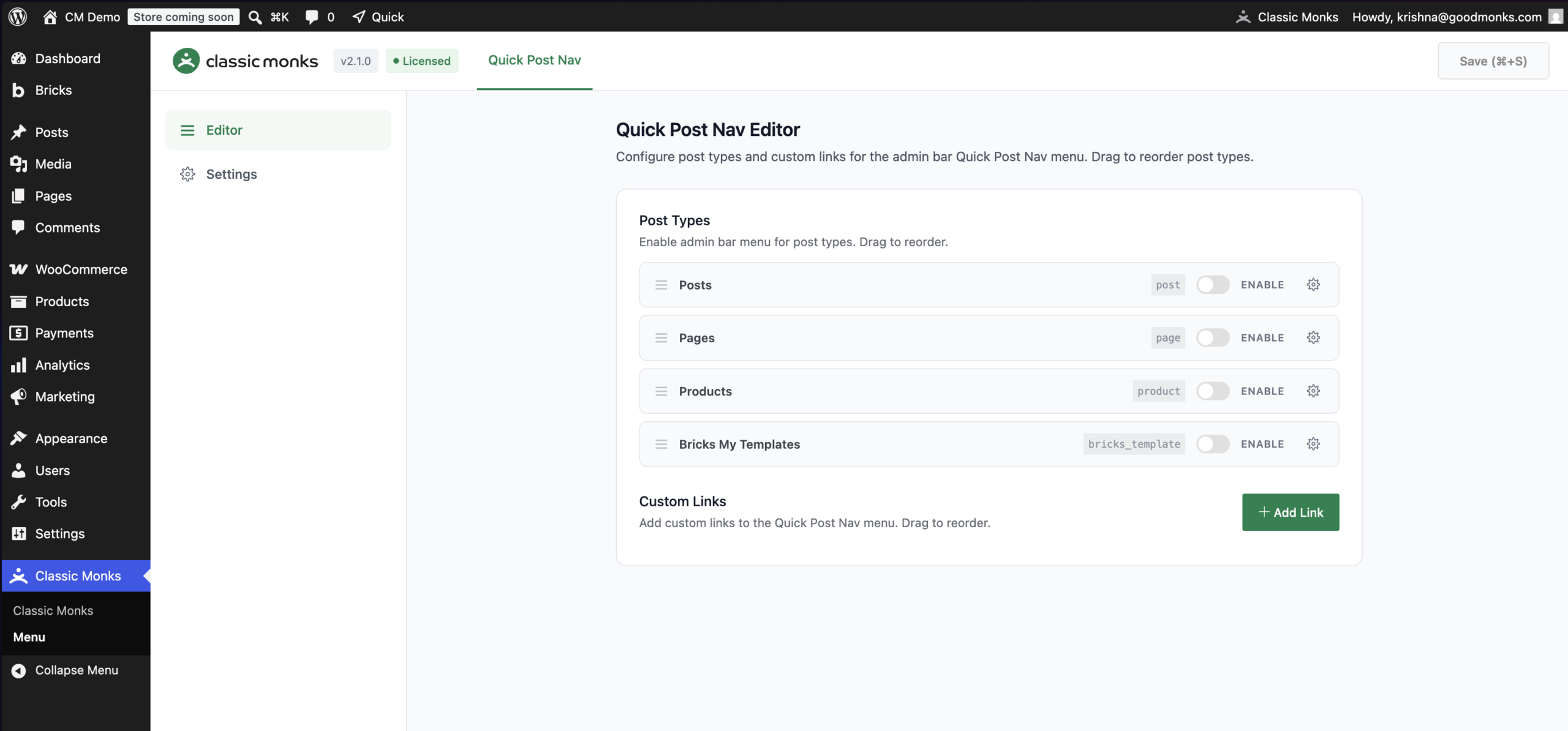The width and height of the screenshot is (1568, 731).
Task: Click the post slug label
Action: coord(1167,285)
